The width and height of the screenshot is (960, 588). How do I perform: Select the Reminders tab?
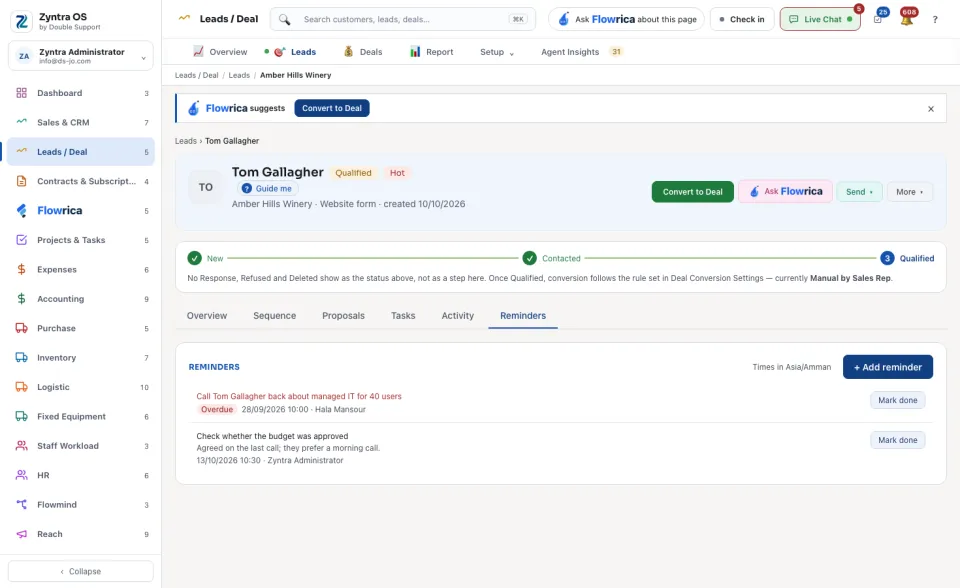[523, 316]
